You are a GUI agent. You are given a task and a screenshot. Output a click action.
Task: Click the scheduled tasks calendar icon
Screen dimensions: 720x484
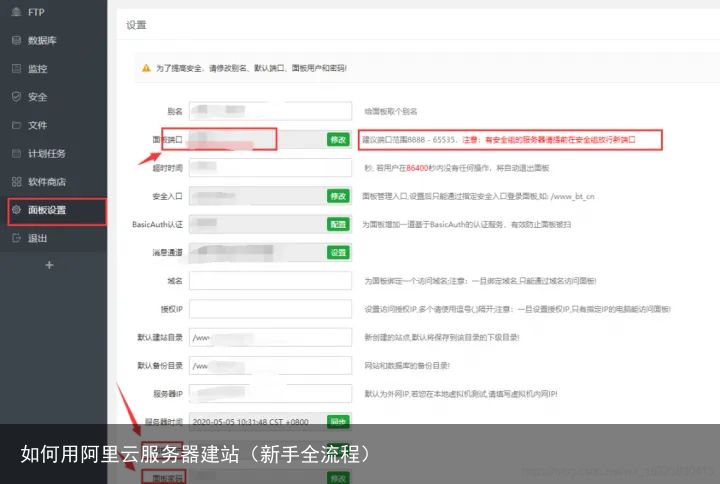pos(17,153)
